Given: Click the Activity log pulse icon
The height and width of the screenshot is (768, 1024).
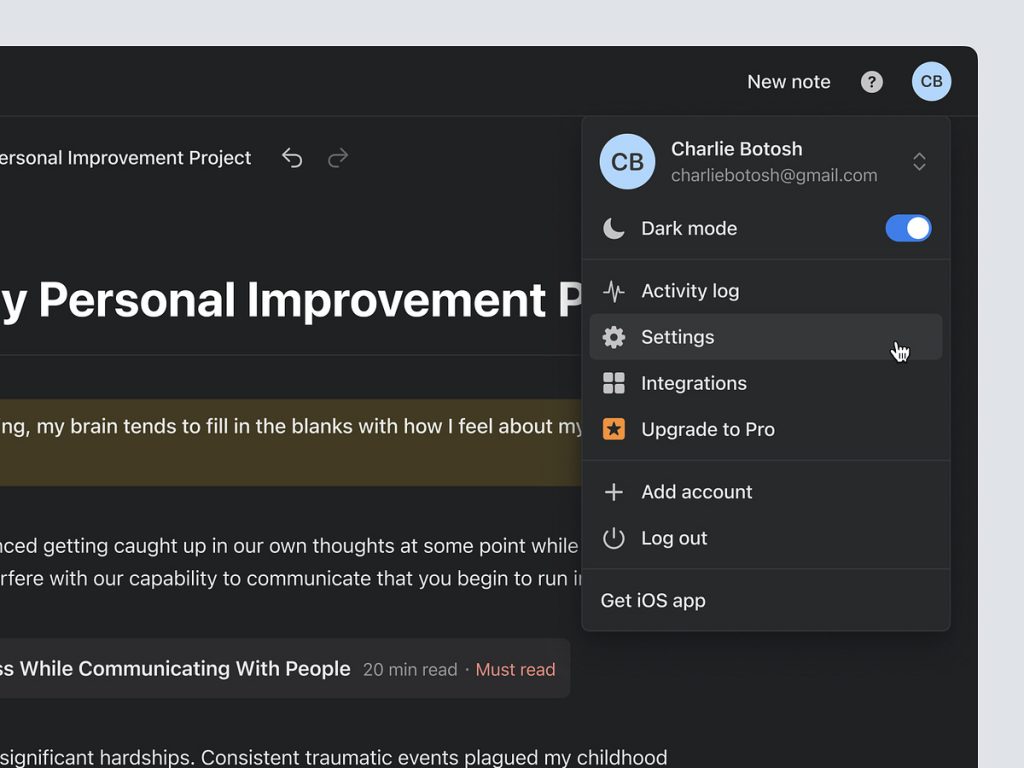Looking at the screenshot, I should 614,291.
